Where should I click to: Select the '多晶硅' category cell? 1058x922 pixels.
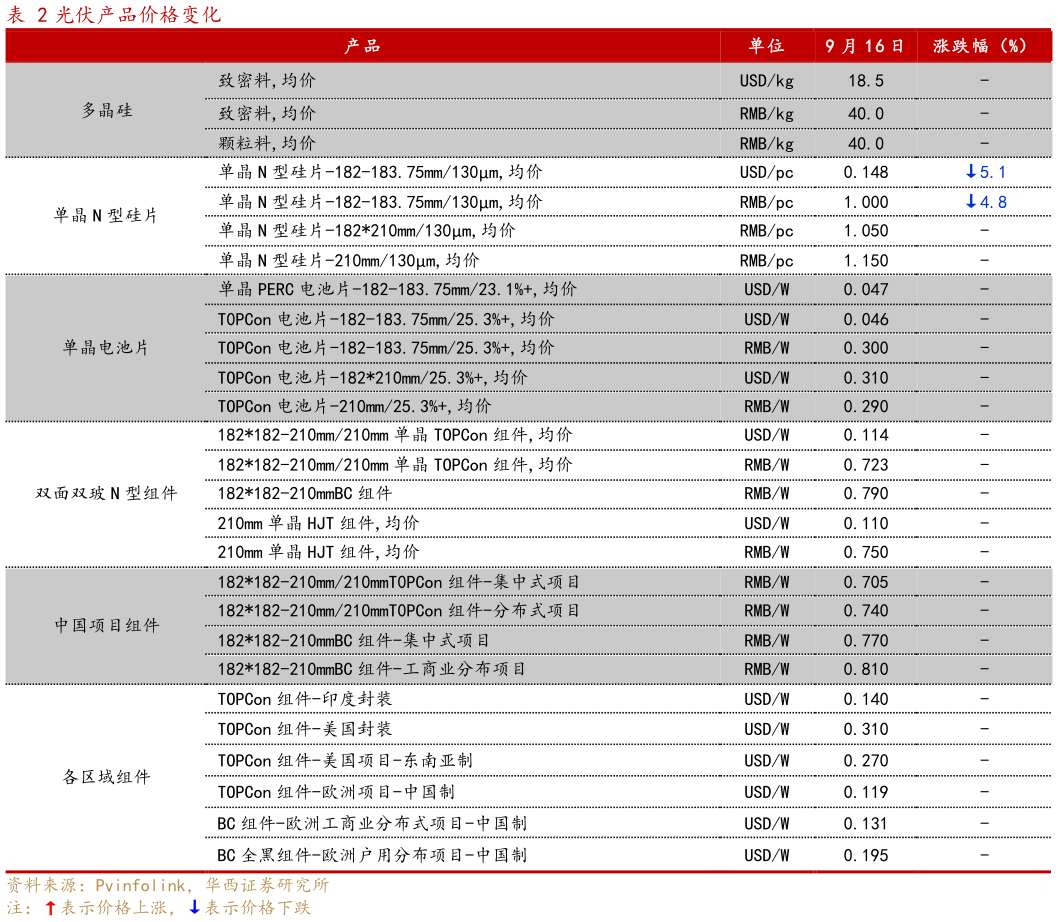click(x=107, y=110)
